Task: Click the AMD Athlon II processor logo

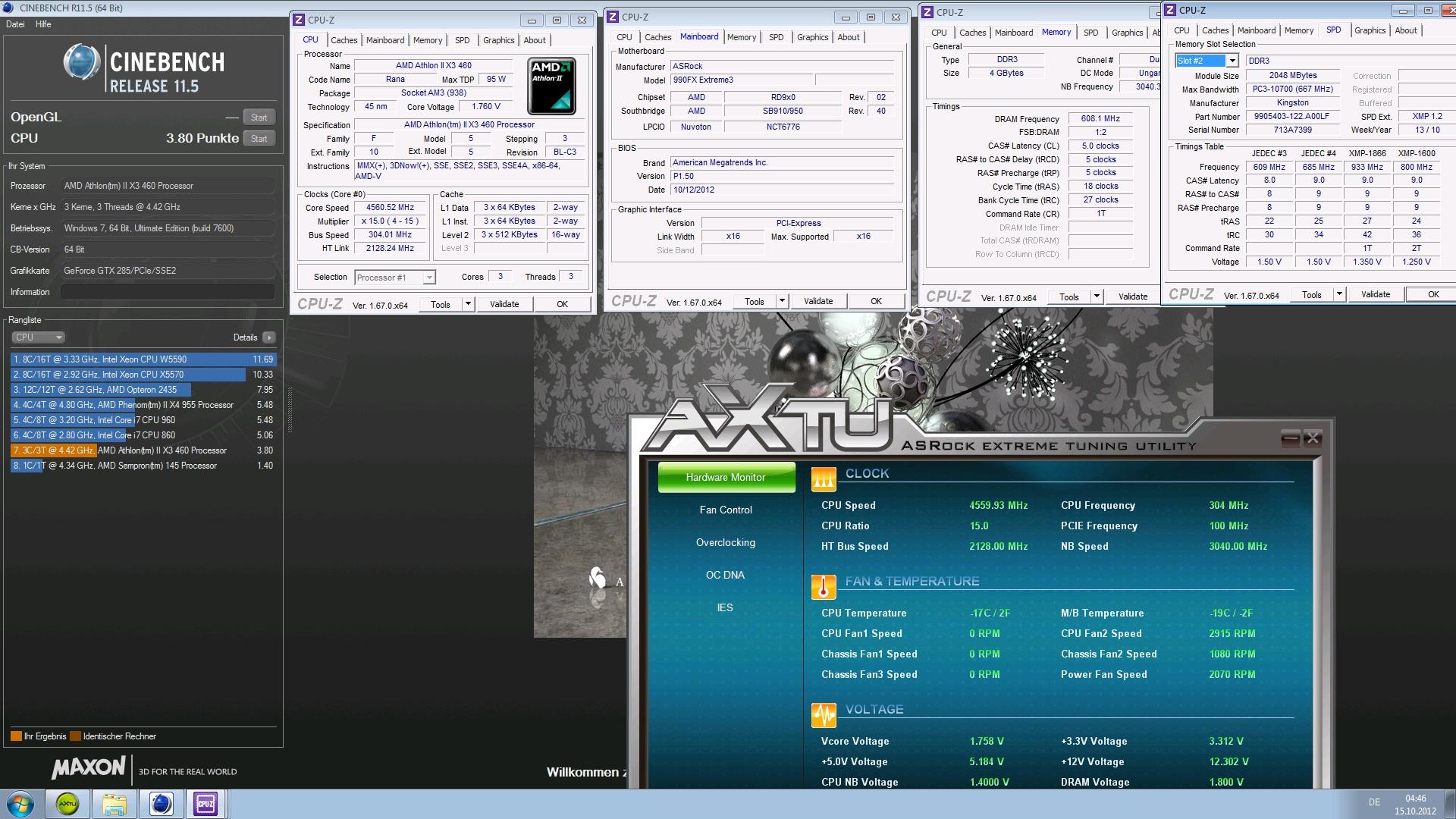Action: tap(551, 86)
